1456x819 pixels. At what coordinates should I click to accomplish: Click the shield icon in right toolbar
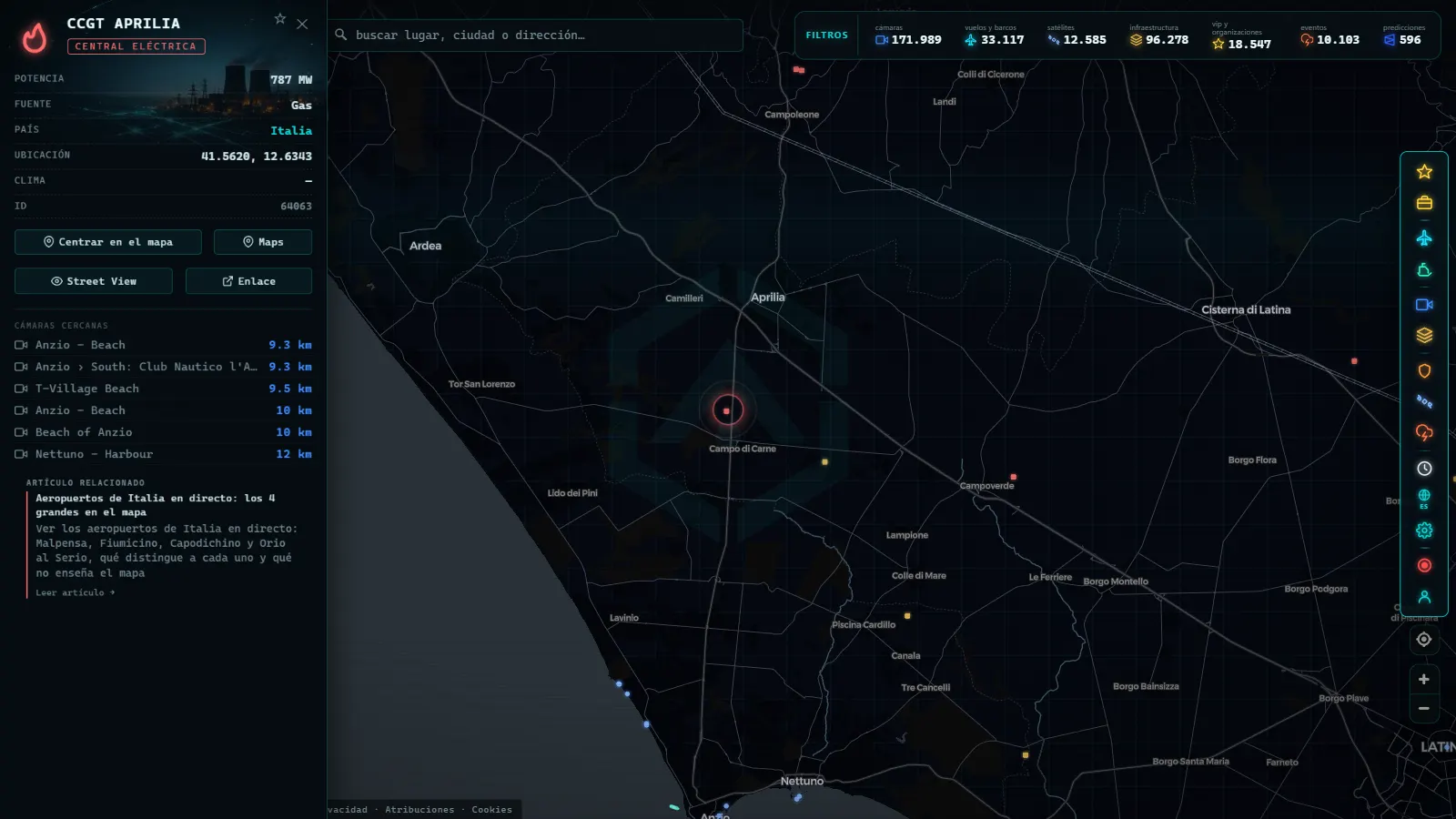point(1424,371)
